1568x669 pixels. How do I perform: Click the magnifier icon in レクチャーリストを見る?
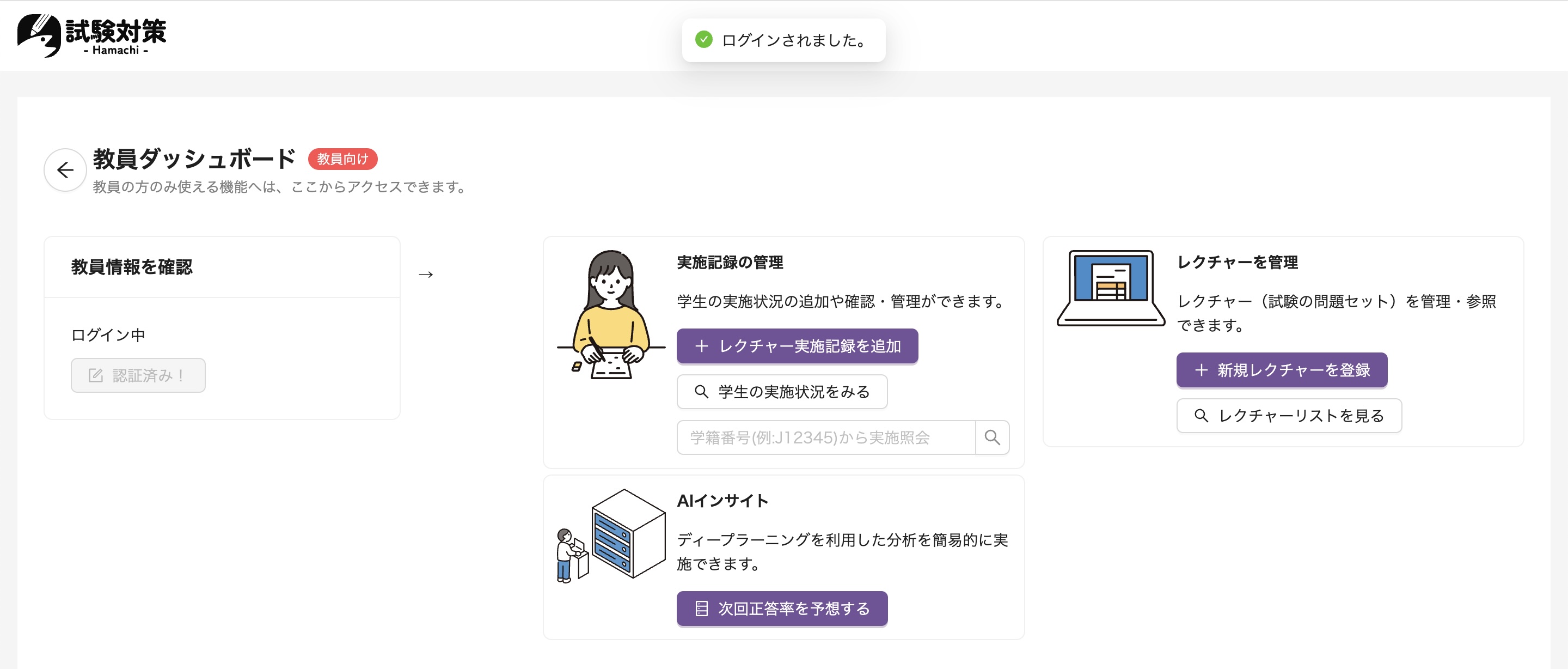tap(1202, 416)
